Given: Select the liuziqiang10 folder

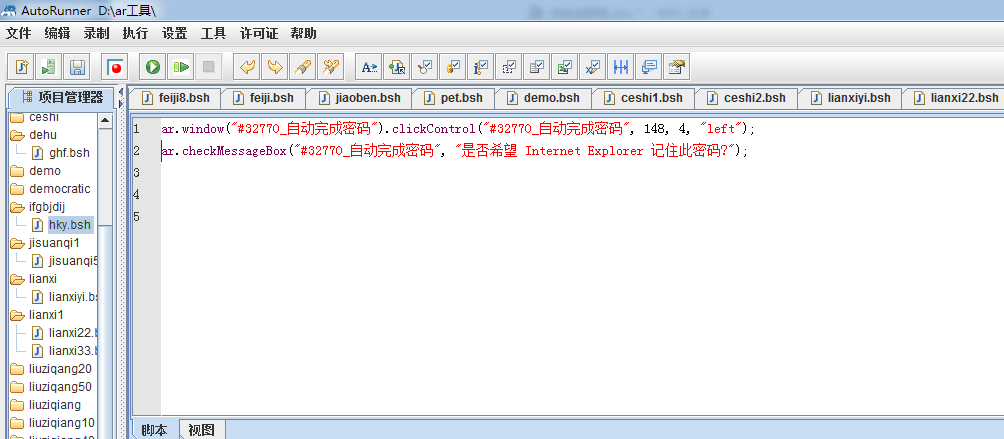Looking at the screenshot, I should 61,422.
